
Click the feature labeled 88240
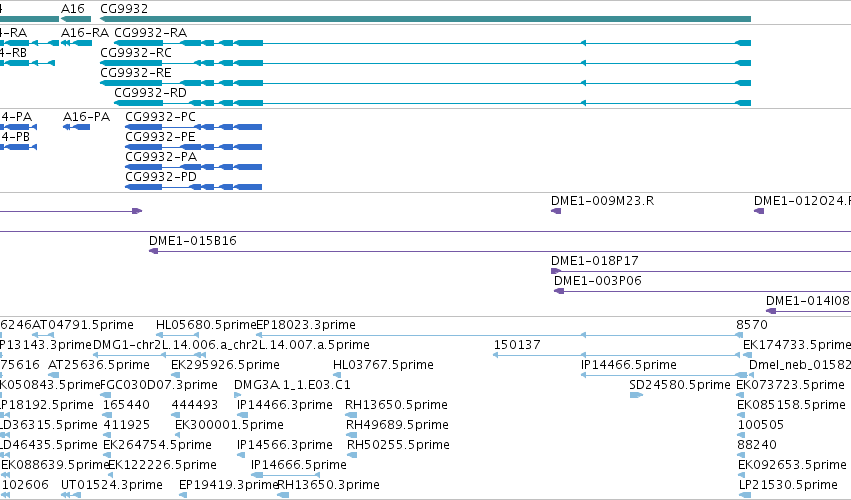(x=741, y=455)
